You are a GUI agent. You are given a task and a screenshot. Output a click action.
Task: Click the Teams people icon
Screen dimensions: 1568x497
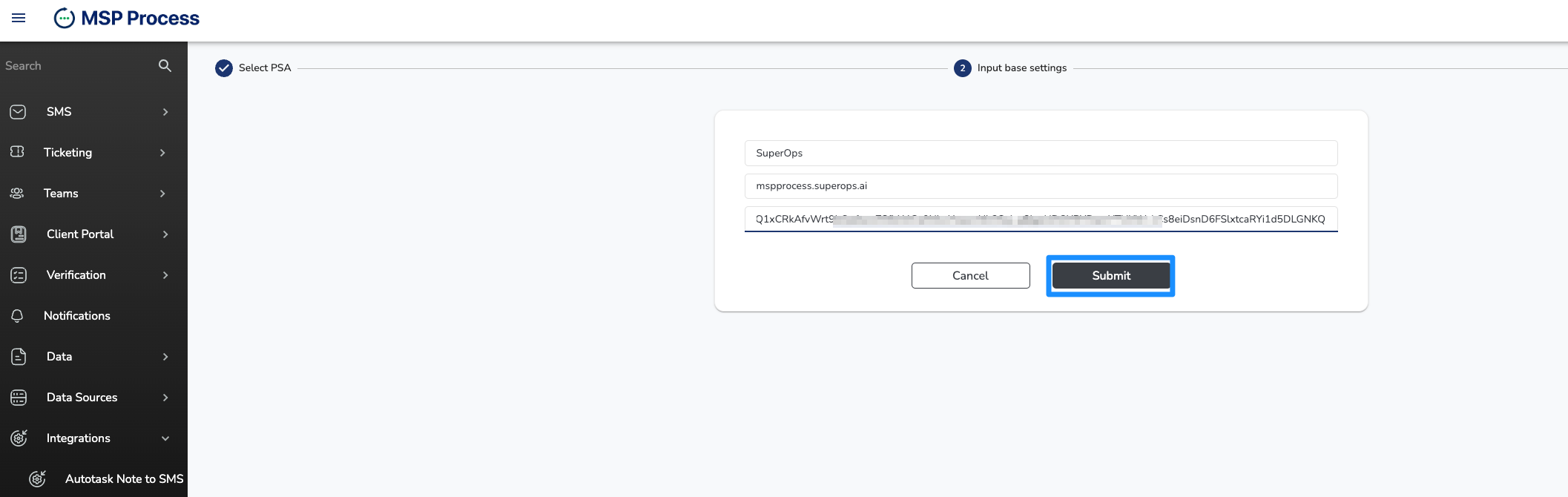(x=17, y=193)
